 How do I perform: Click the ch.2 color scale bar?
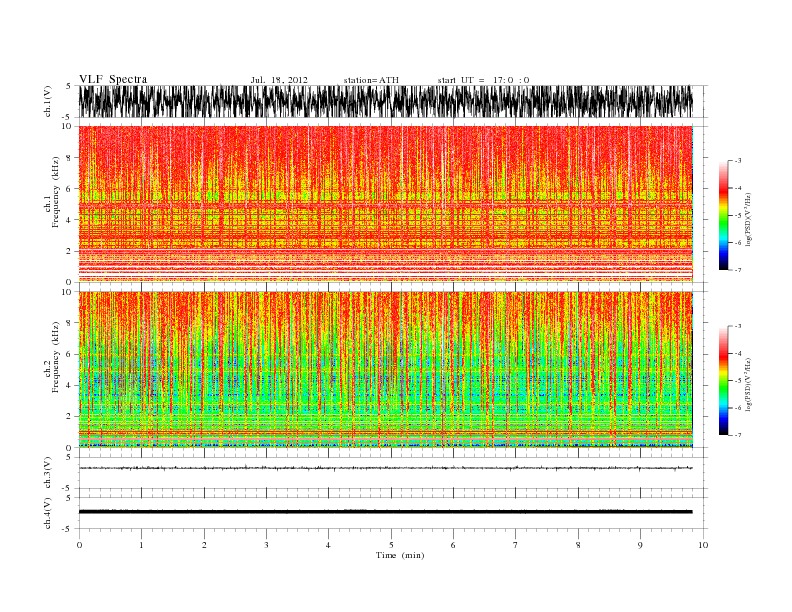click(723, 380)
